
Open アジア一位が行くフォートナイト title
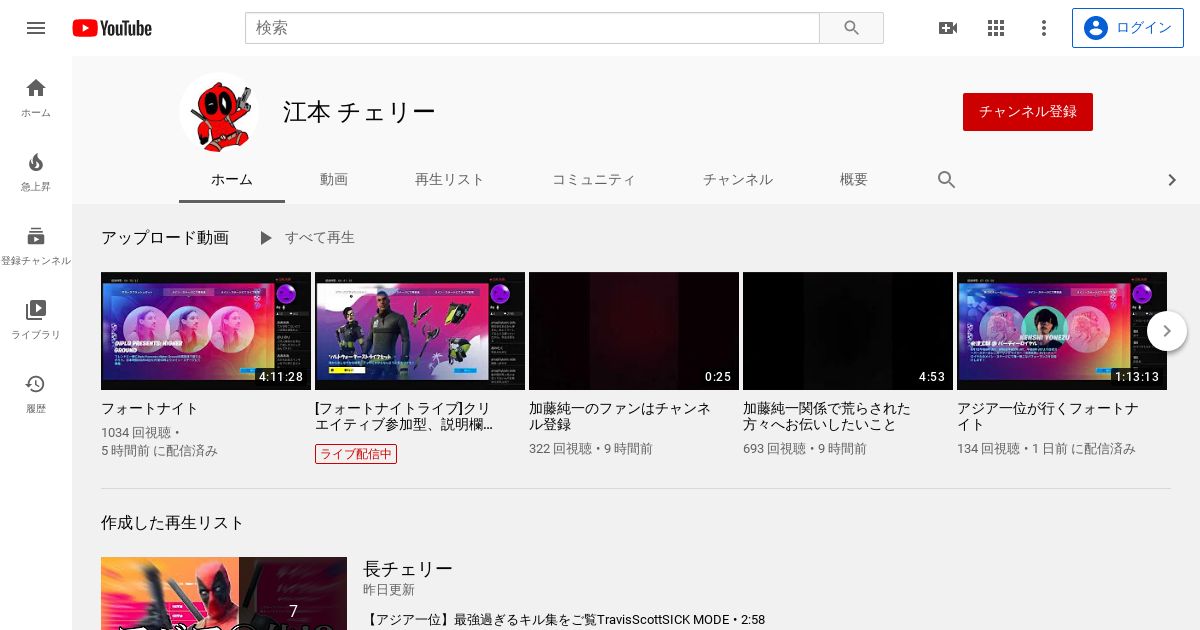coord(1048,417)
